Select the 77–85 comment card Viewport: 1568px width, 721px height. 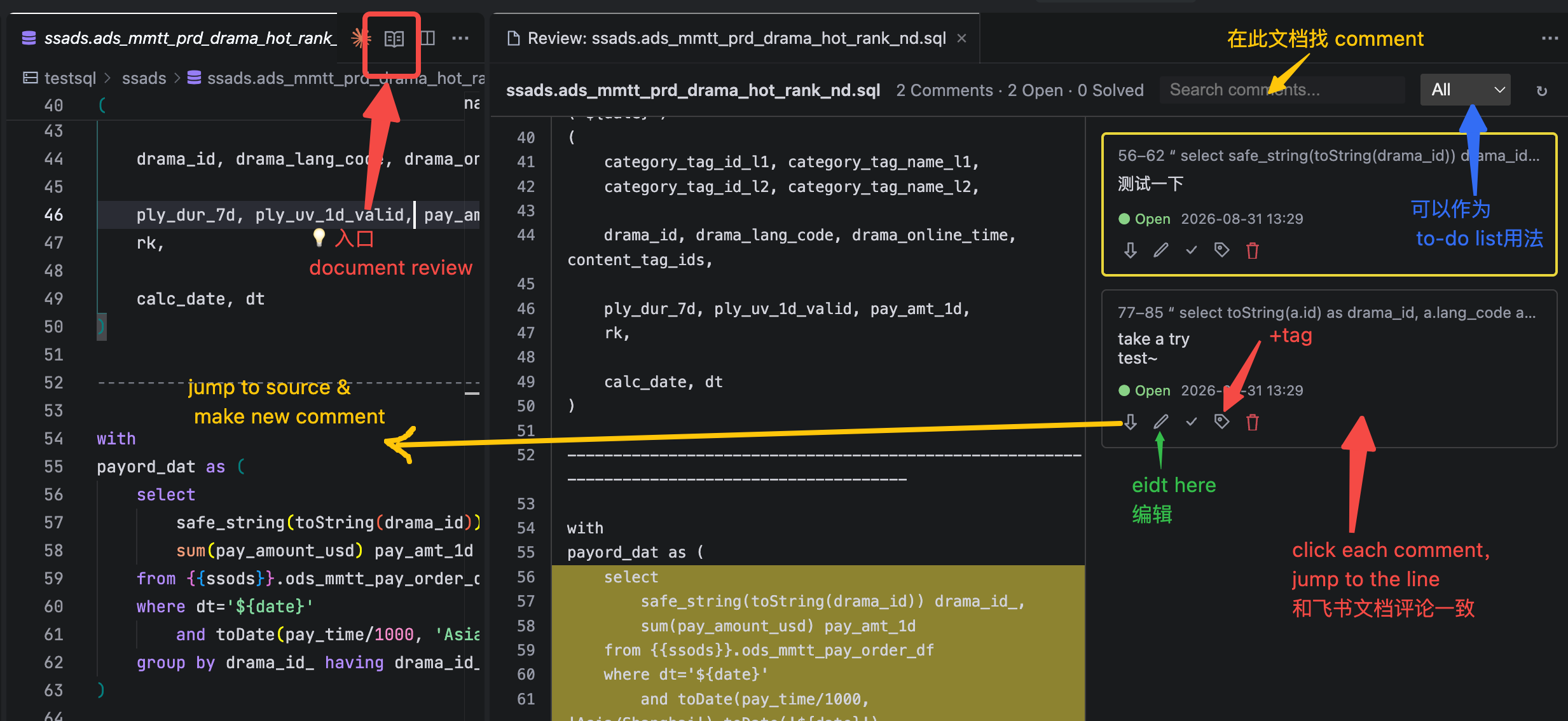pos(1329,369)
